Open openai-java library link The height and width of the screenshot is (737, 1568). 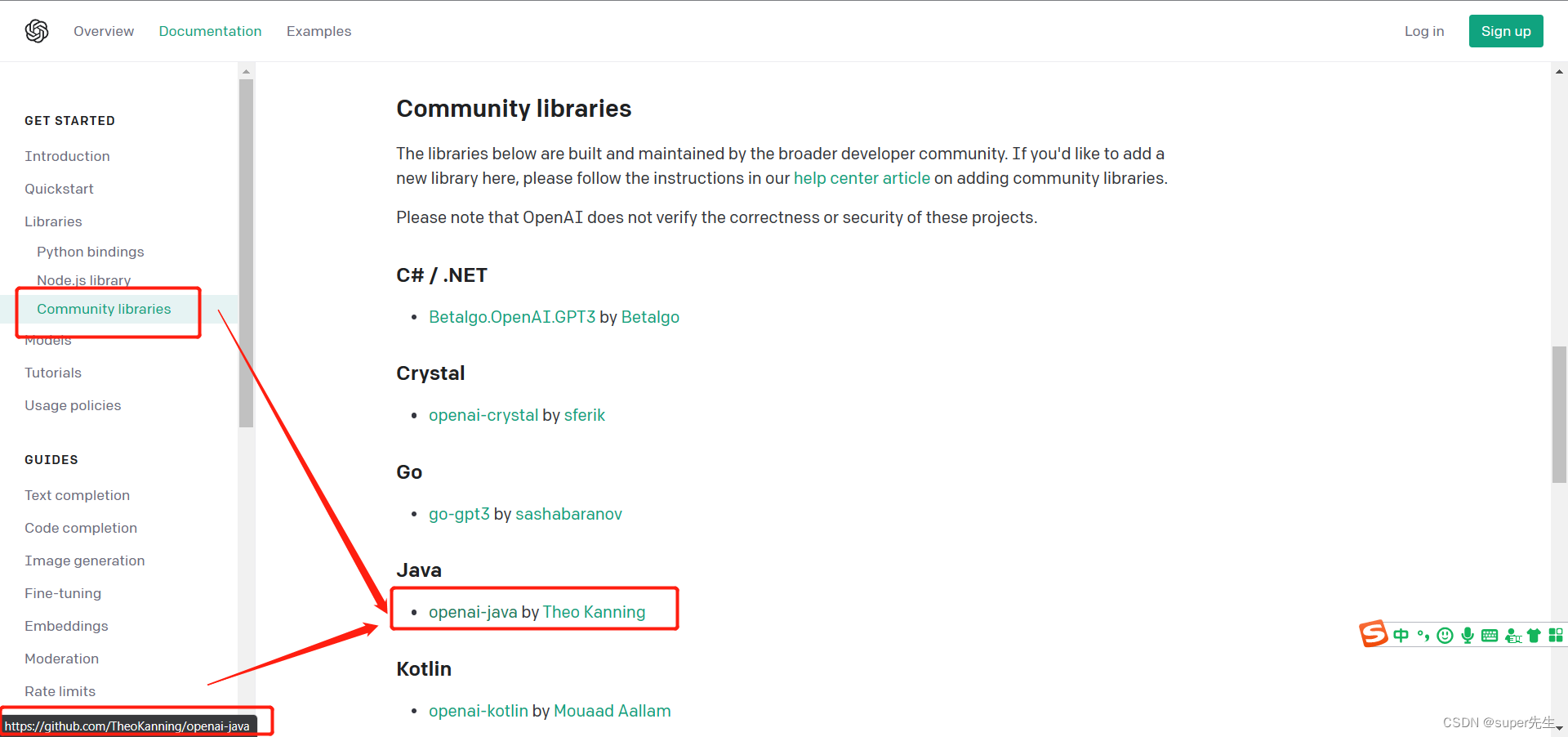pyautogui.click(x=473, y=612)
